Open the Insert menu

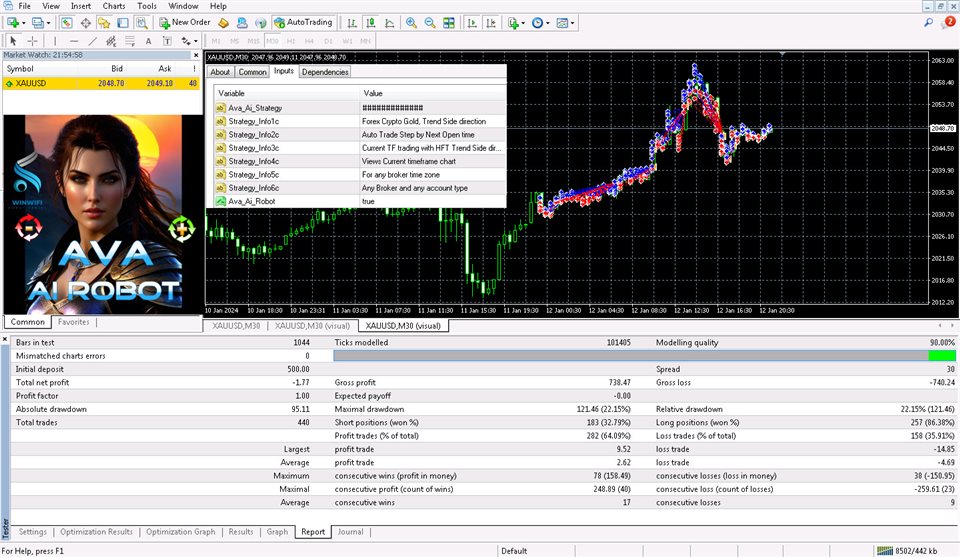coord(81,6)
